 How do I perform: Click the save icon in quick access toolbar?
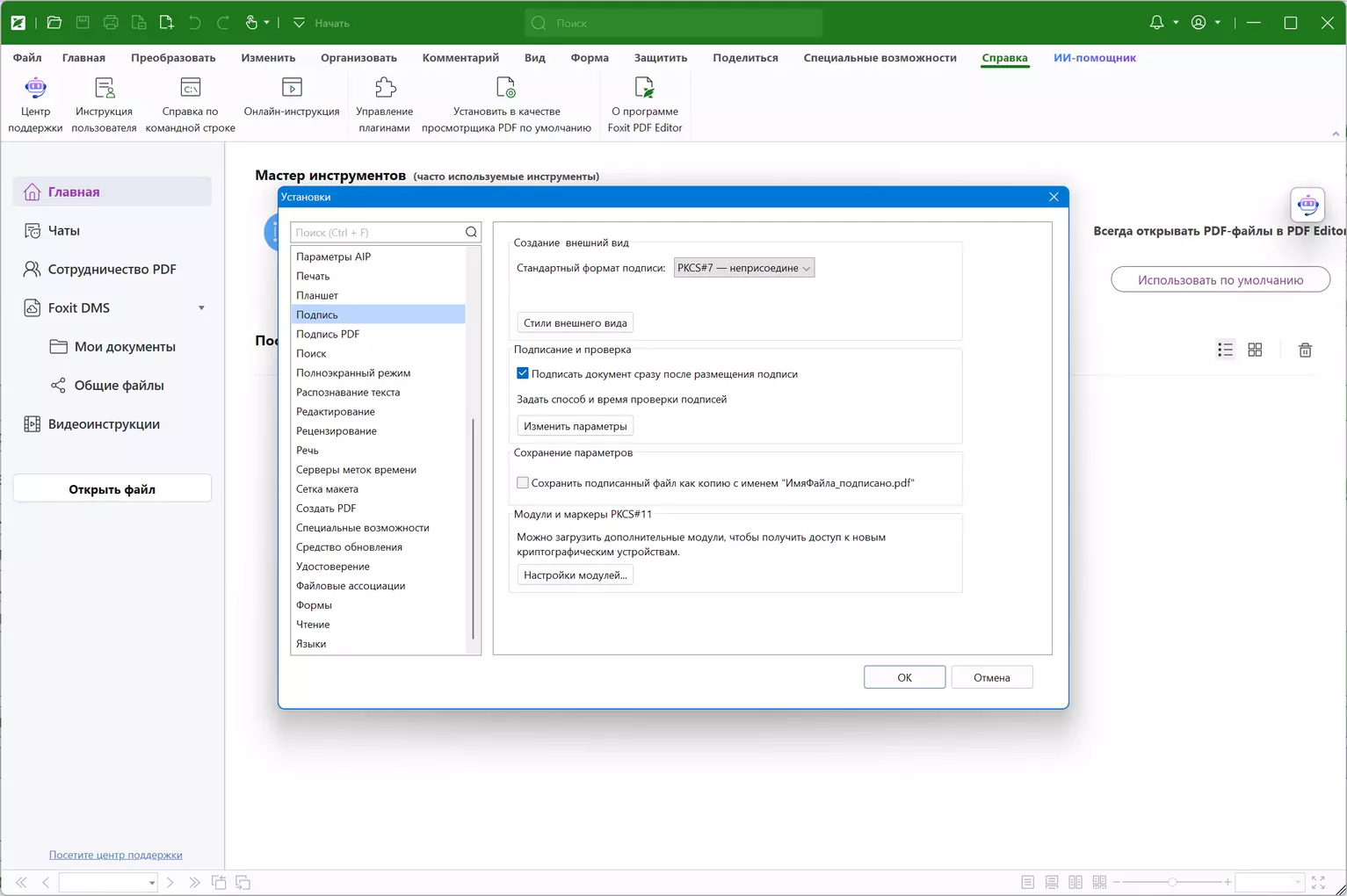[x=83, y=23]
